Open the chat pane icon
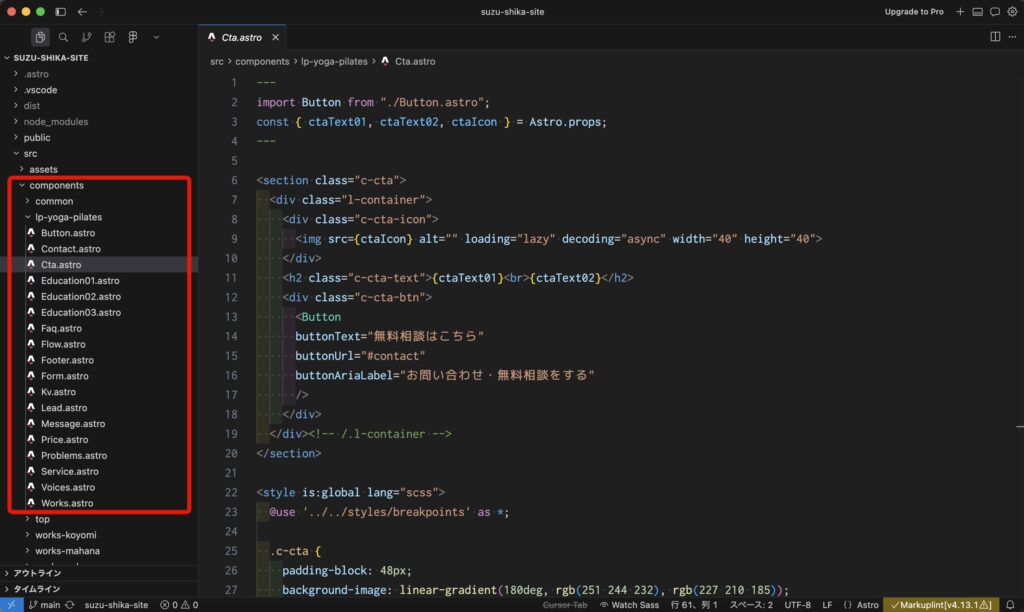 (995, 12)
